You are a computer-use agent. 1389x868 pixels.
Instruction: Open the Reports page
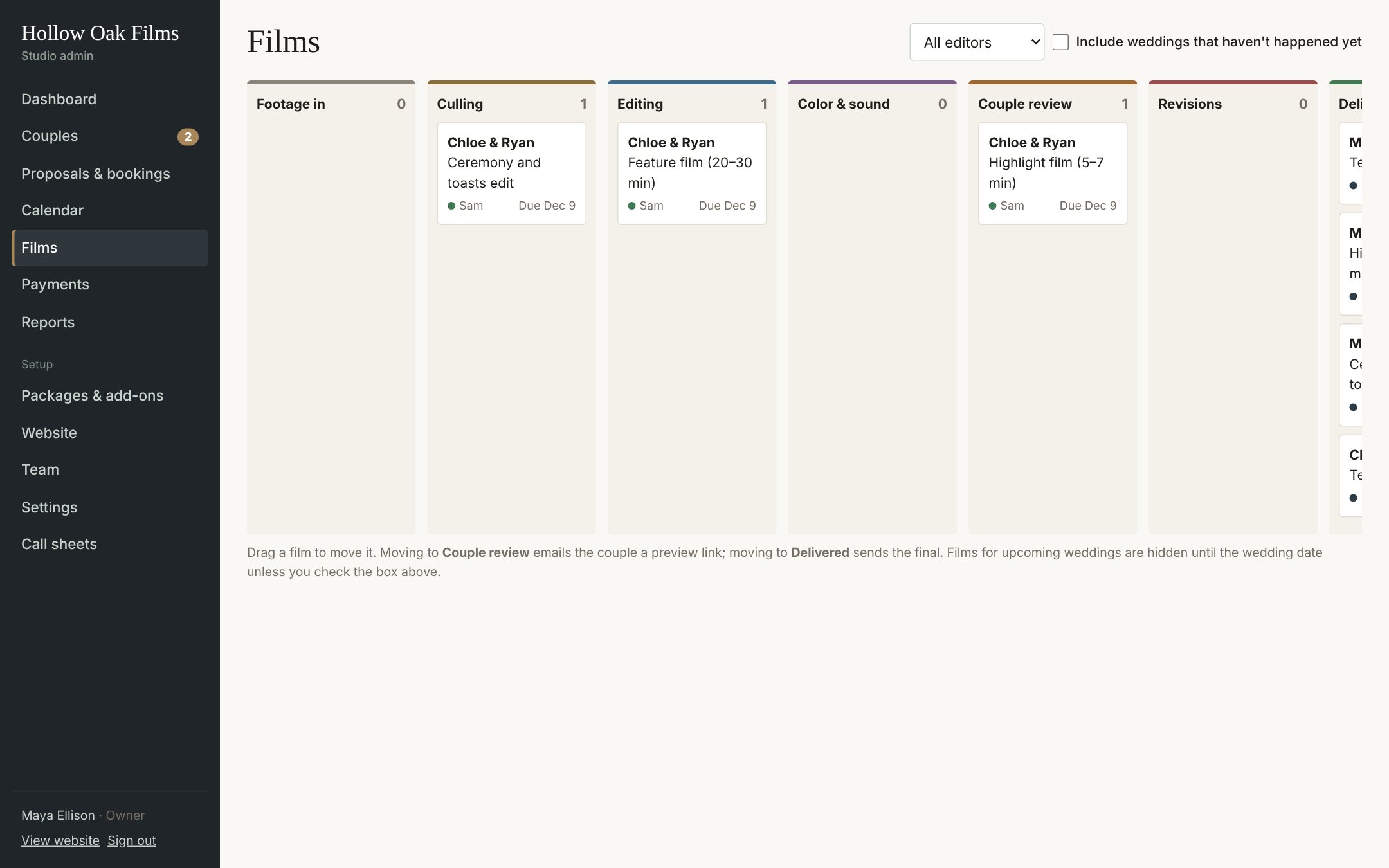pyautogui.click(x=109, y=322)
